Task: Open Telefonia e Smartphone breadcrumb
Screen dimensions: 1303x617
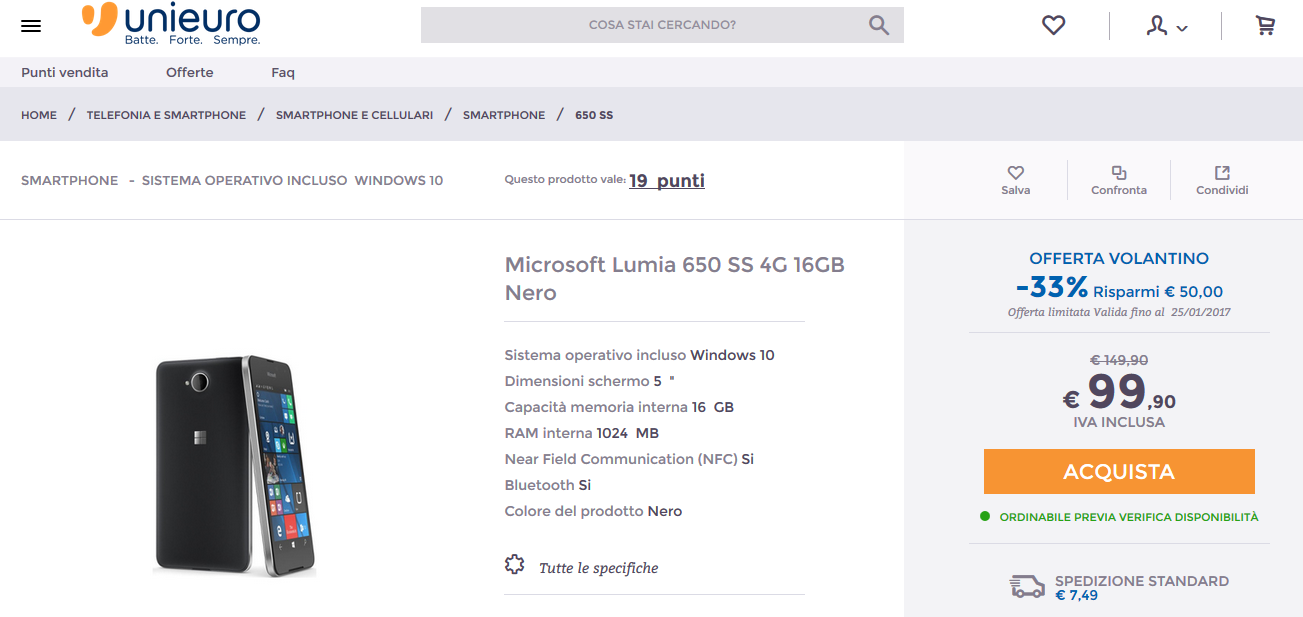Action: 166,115
